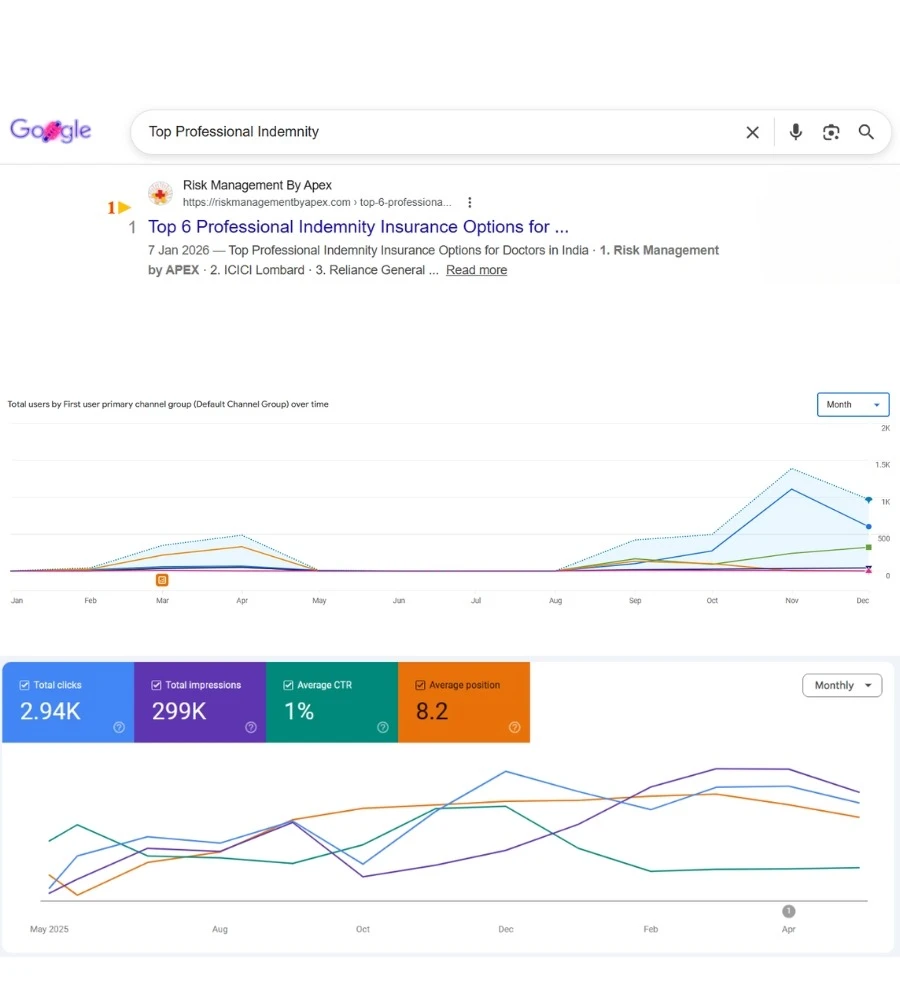Toggle the Average CTR checkbox

[x=288, y=685]
